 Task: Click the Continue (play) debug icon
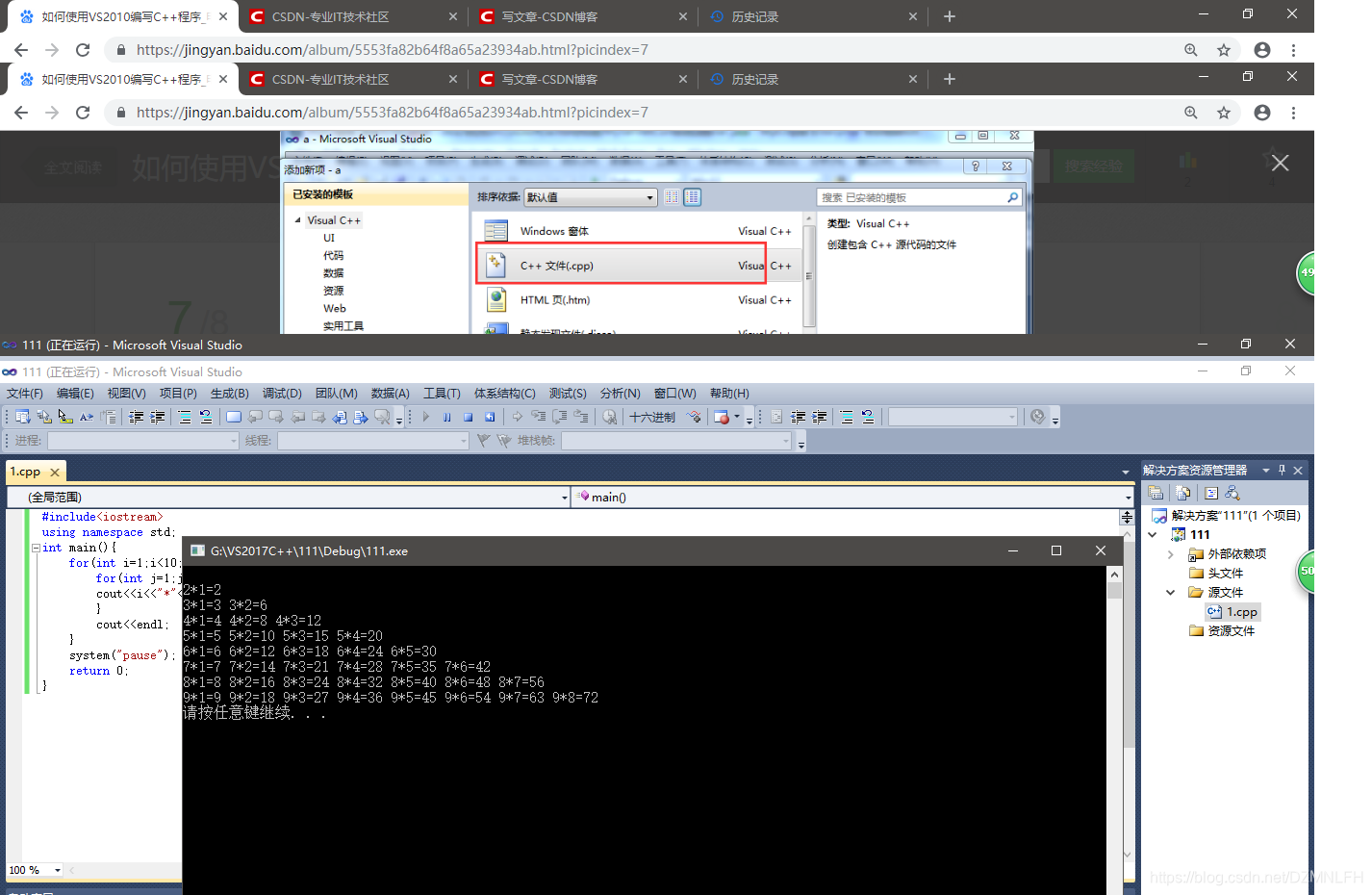[x=425, y=417]
